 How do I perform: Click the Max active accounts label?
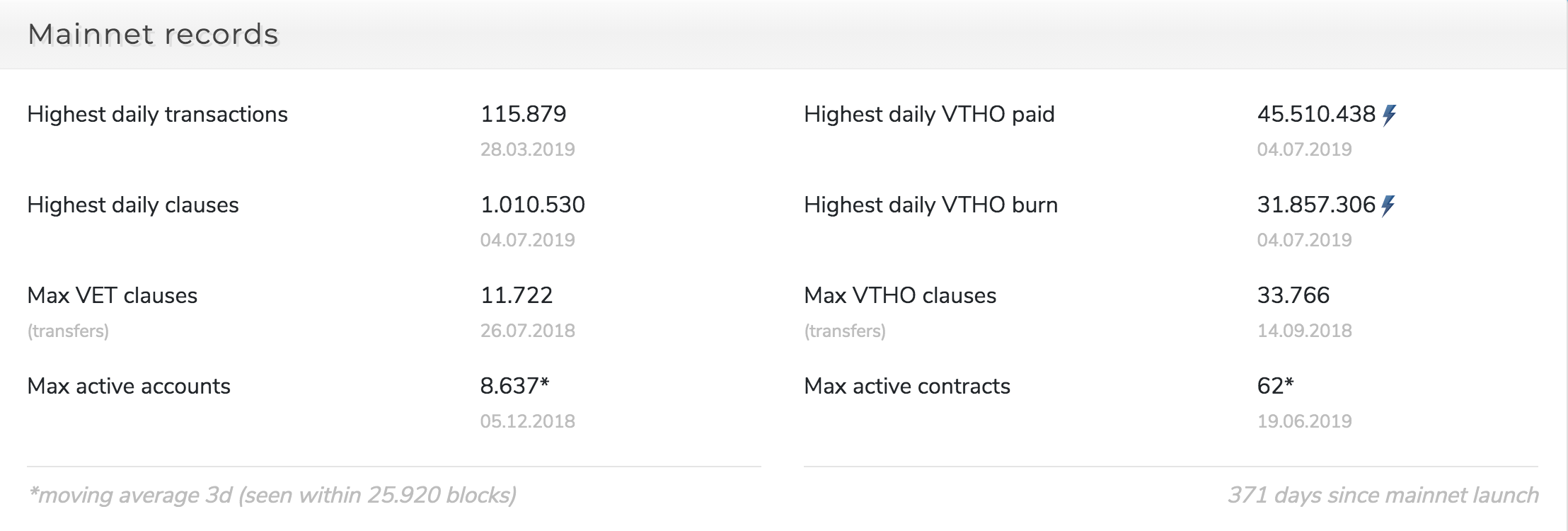[129, 386]
